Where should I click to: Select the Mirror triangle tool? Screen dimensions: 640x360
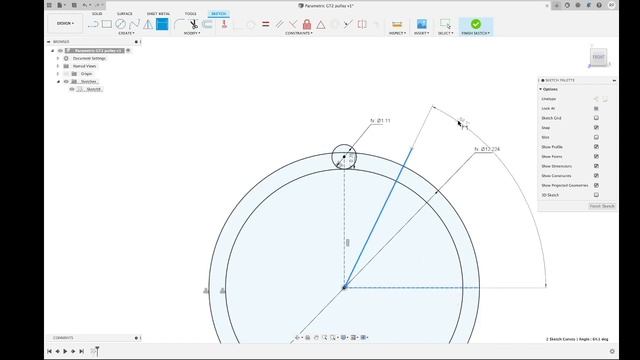click(148, 24)
